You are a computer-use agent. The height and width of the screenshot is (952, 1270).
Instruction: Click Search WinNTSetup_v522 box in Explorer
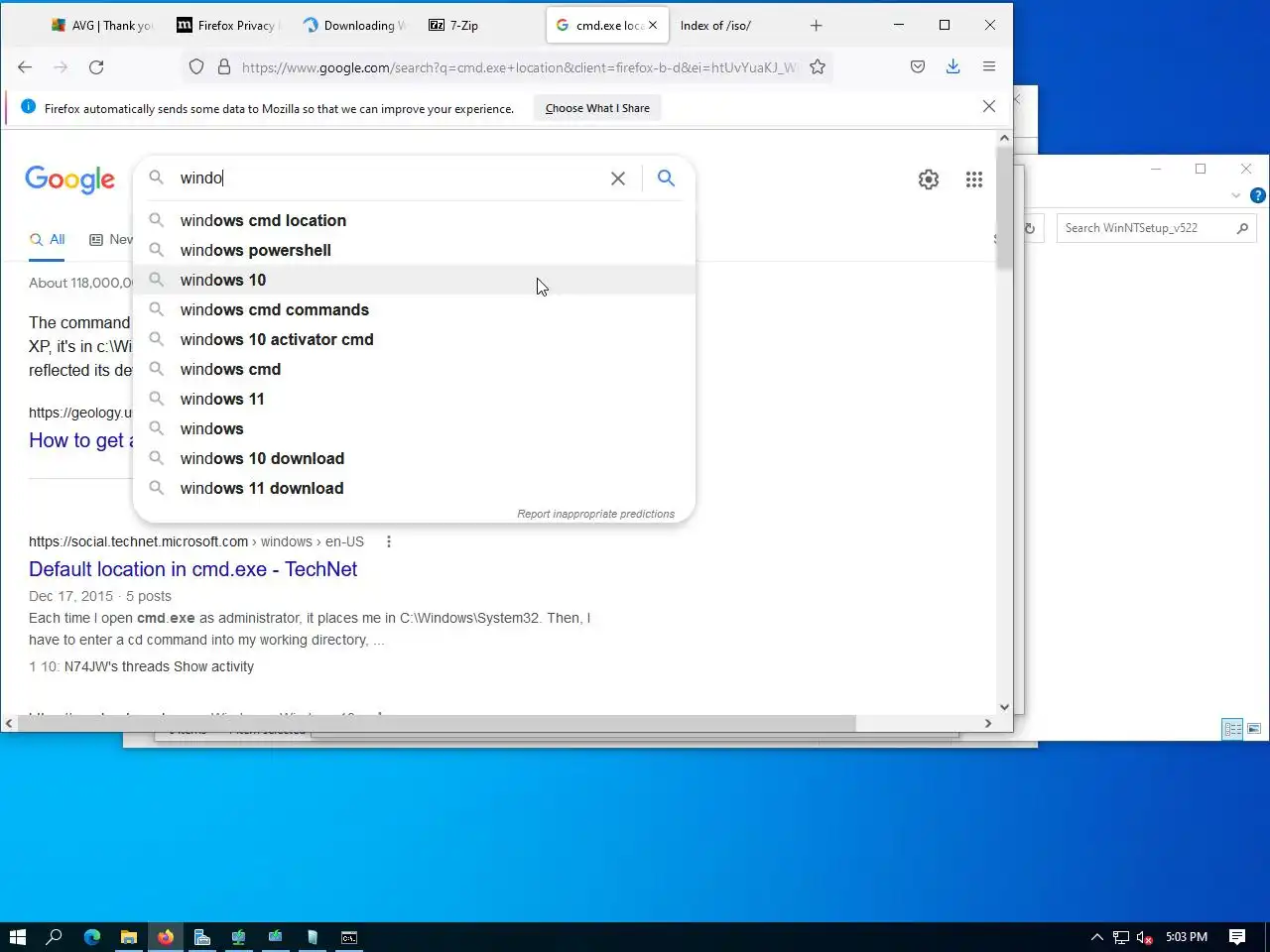[x=1156, y=228]
